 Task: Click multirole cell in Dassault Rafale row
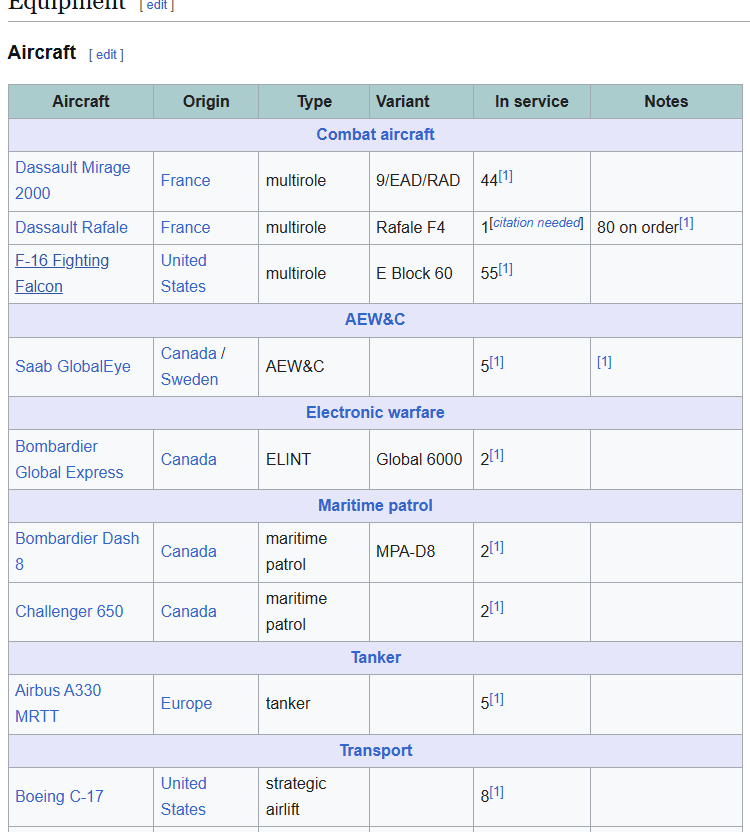click(x=314, y=228)
